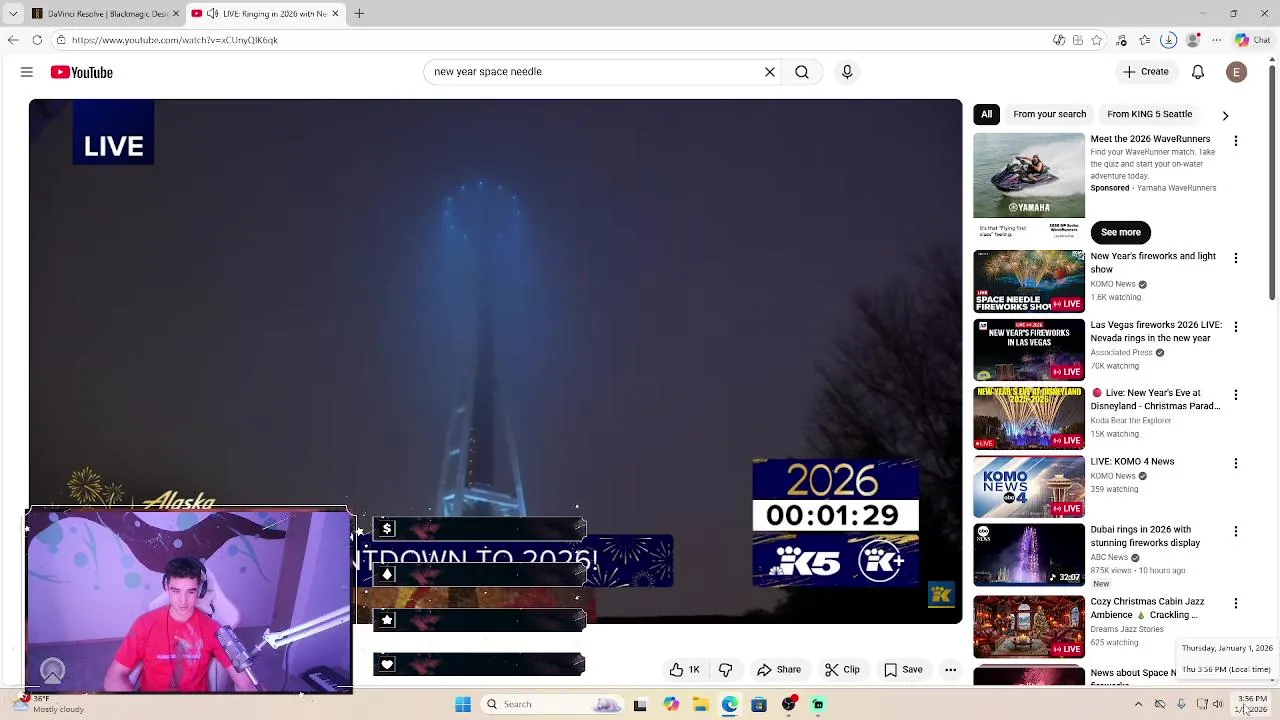The image size is (1280, 720).
Task: Open more actions ellipsis under video
Action: [951, 670]
